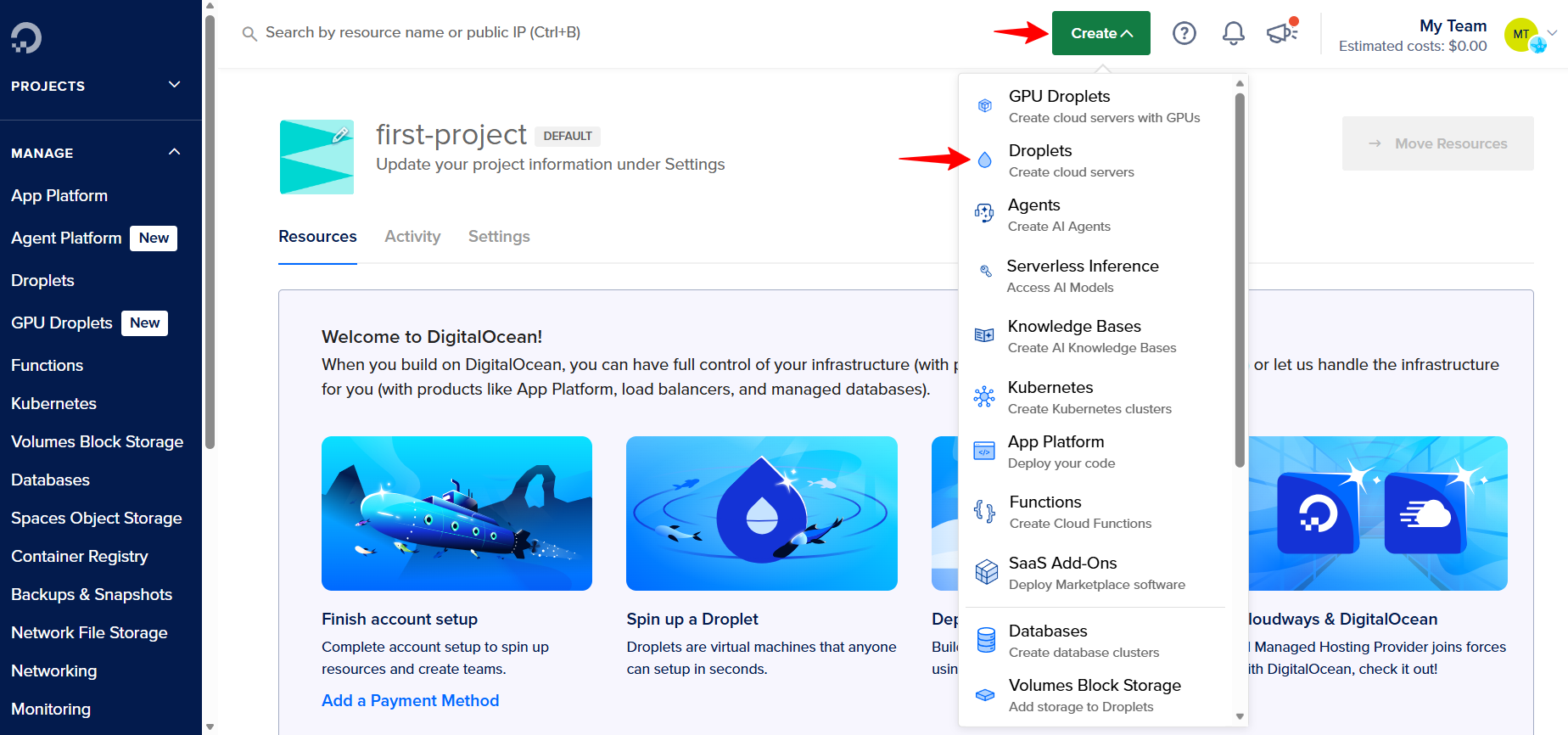Click the GPU Droplets chip icon in menu
Viewport: 1568px width, 735px height.
pyautogui.click(x=985, y=106)
